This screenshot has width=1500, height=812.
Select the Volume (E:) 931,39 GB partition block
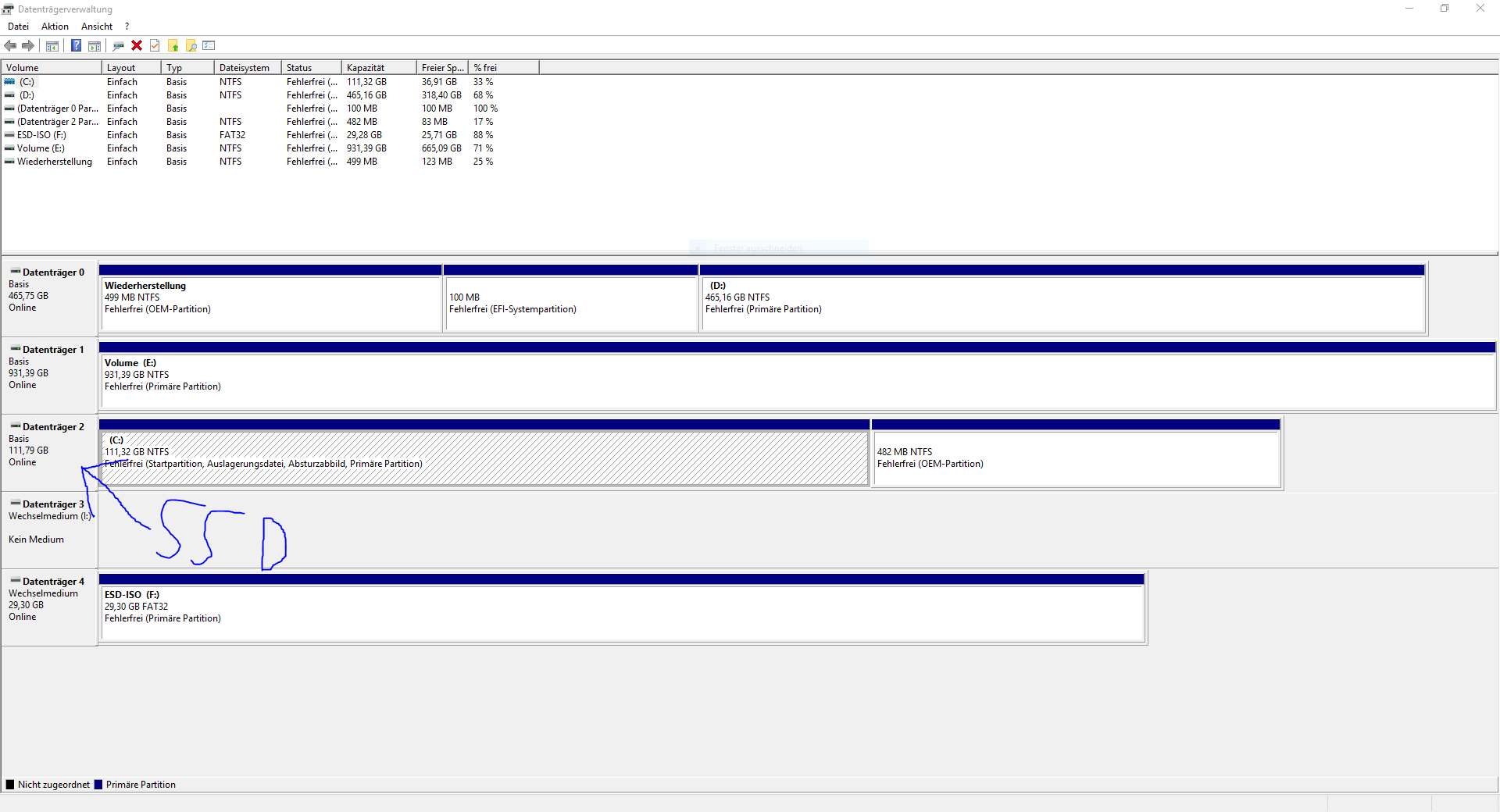pyautogui.click(x=798, y=376)
